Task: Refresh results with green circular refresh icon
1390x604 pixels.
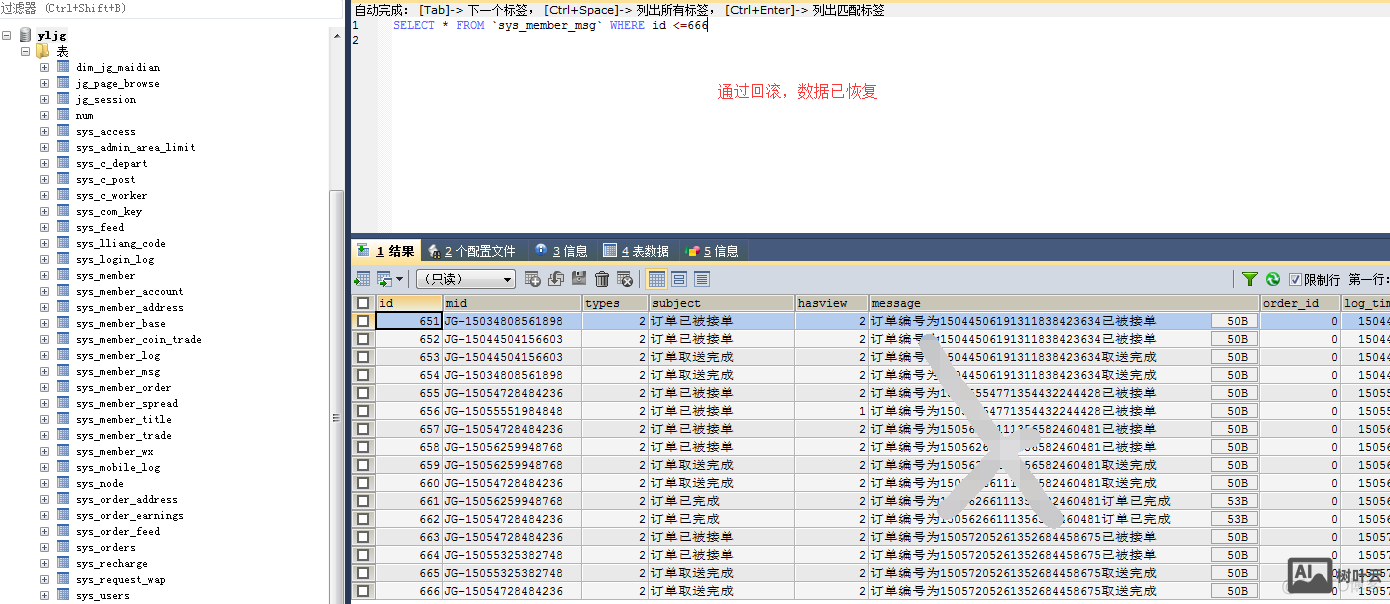Action: pyautogui.click(x=1273, y=279)
